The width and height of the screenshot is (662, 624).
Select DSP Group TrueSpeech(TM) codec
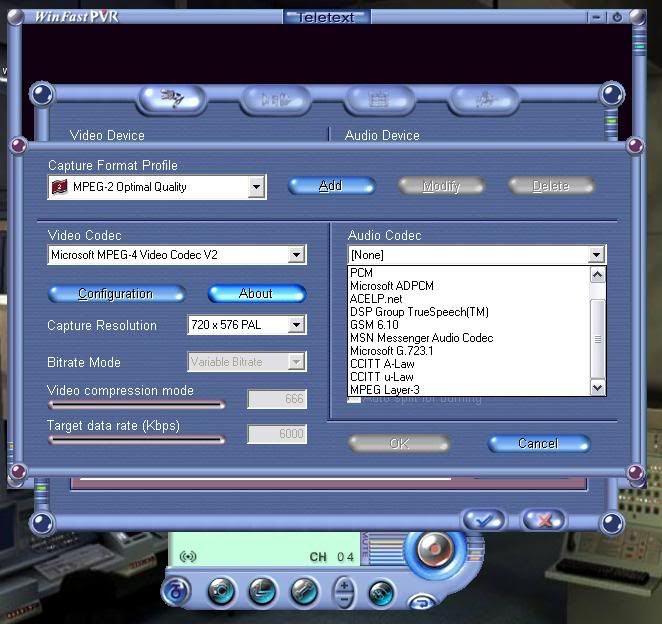click(469, 312)
